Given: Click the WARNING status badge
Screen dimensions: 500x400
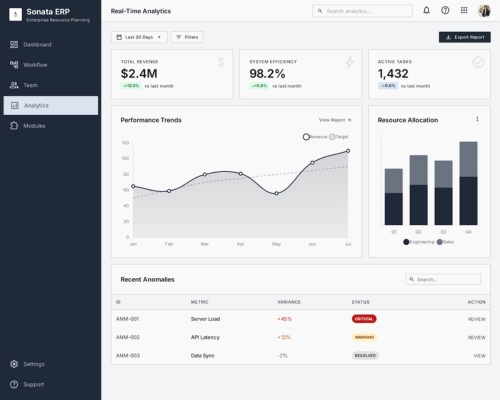Looking at the screenshot, I should point(365,337).
